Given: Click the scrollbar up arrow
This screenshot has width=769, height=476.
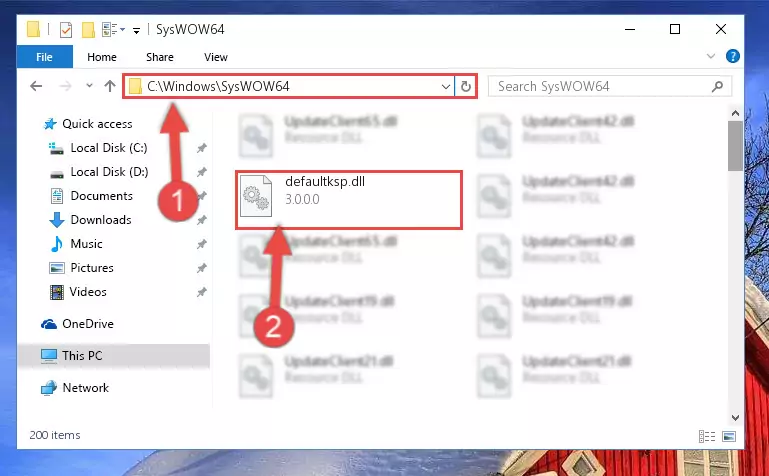Looking at the screenshot, I should point(735,114).
